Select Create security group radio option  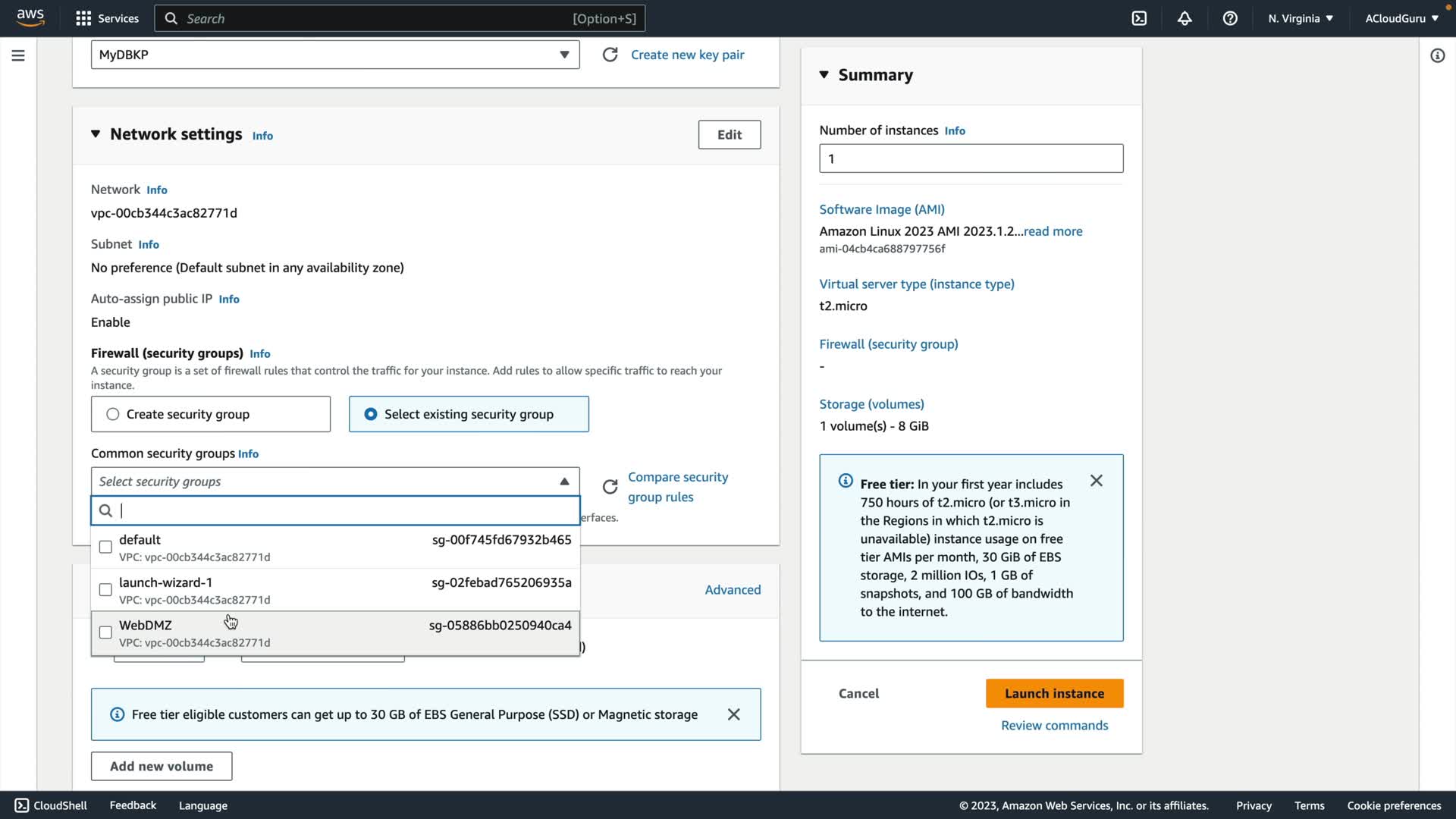click(x=113, y=414)
